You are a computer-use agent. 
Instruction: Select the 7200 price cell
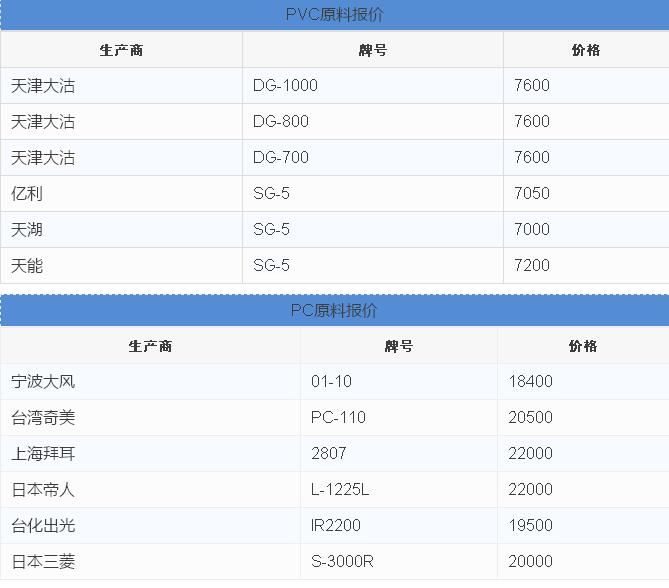[586, 265]
